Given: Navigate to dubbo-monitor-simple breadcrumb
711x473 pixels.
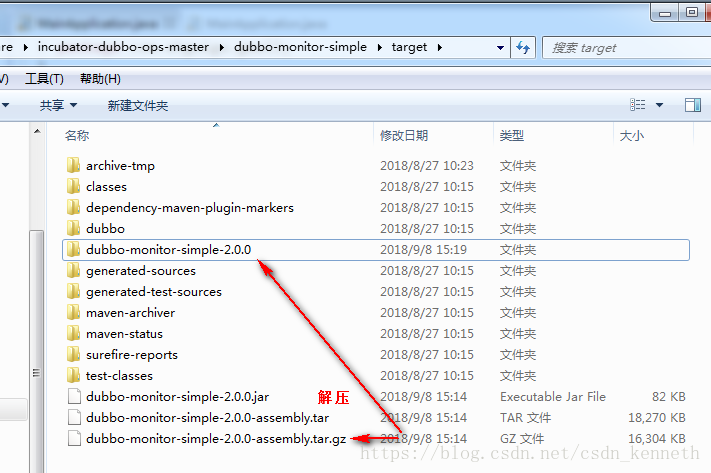Looking at the screenshot, I should (300, 47).
